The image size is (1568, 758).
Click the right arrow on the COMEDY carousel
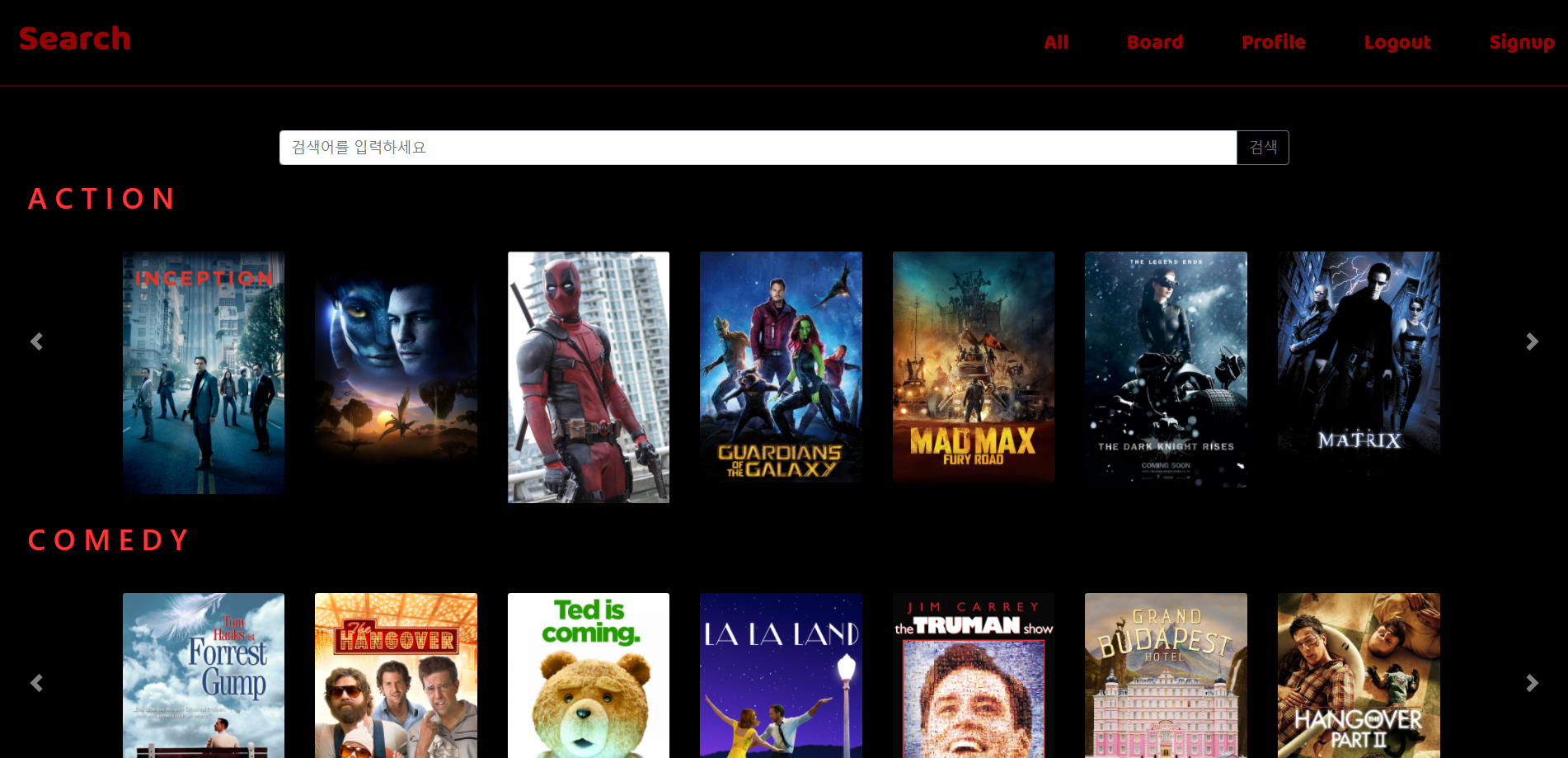[x=1532, y=682]
